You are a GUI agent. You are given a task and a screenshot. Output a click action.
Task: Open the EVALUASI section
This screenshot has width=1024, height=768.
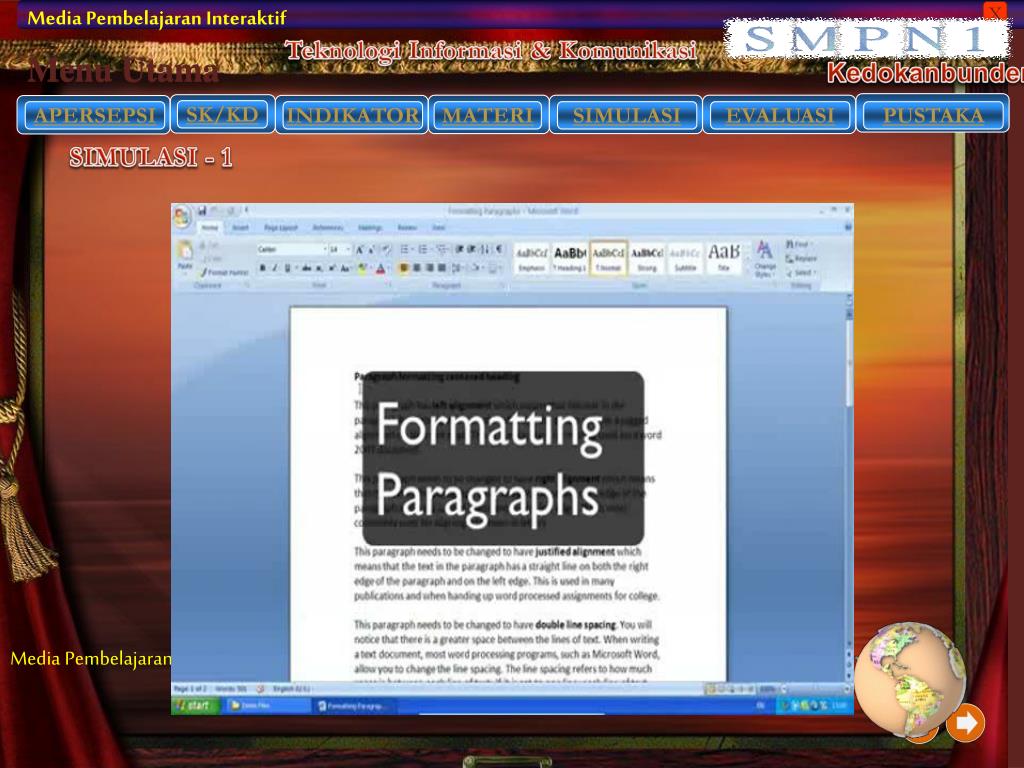pyautogui.click(x=780, y=115)
